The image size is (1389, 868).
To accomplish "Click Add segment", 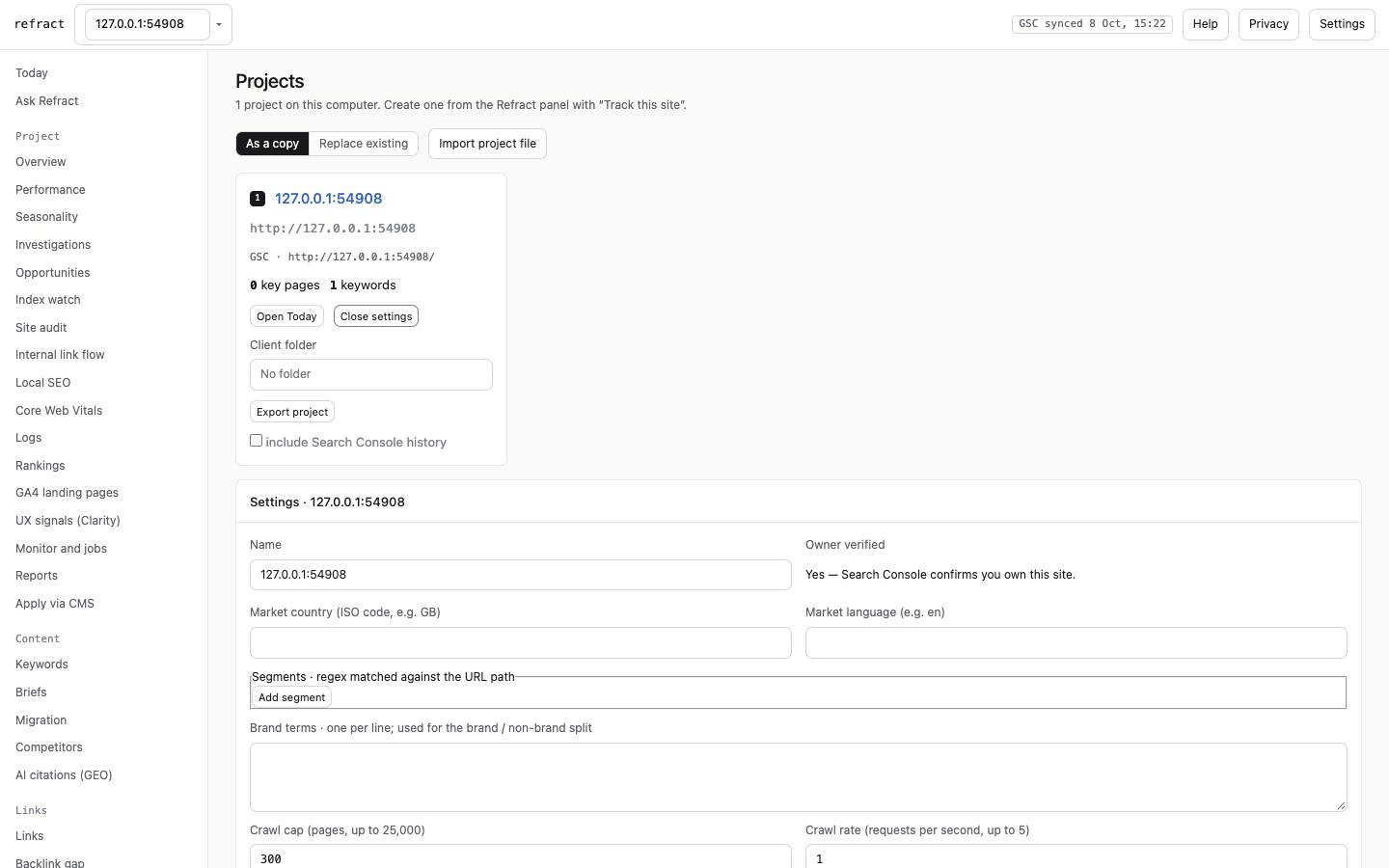I will tap(291, 697).
